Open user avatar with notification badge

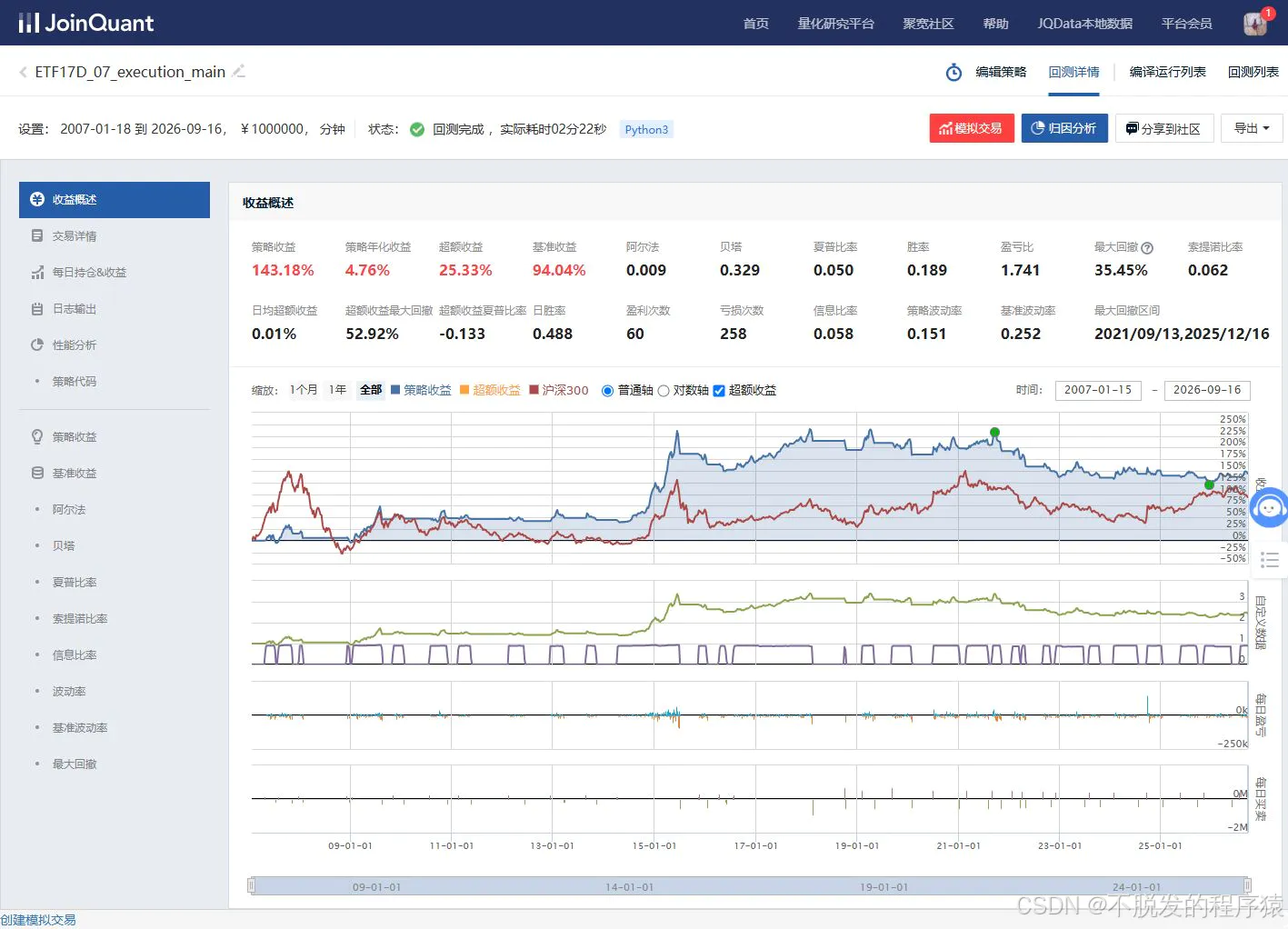click(1255, 24)
